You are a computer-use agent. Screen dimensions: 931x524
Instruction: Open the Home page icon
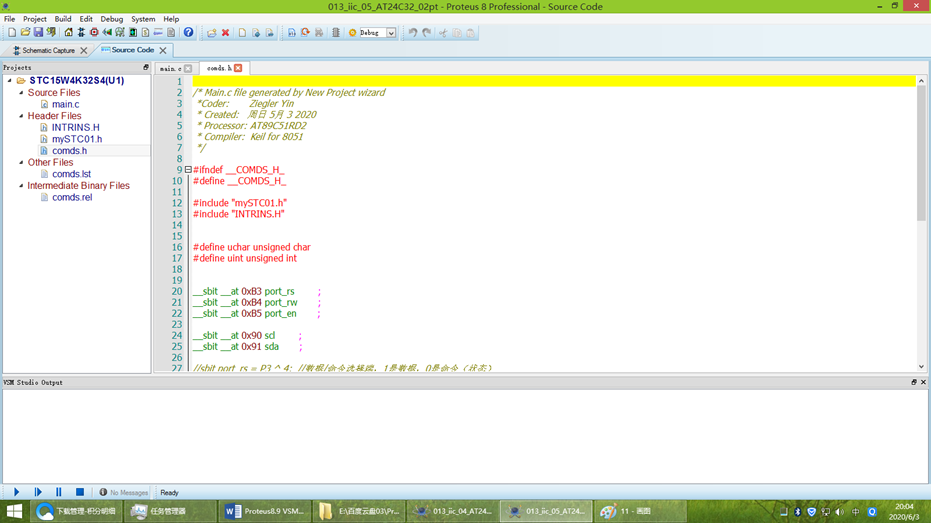pyautogui.click(x=68, y=33)
